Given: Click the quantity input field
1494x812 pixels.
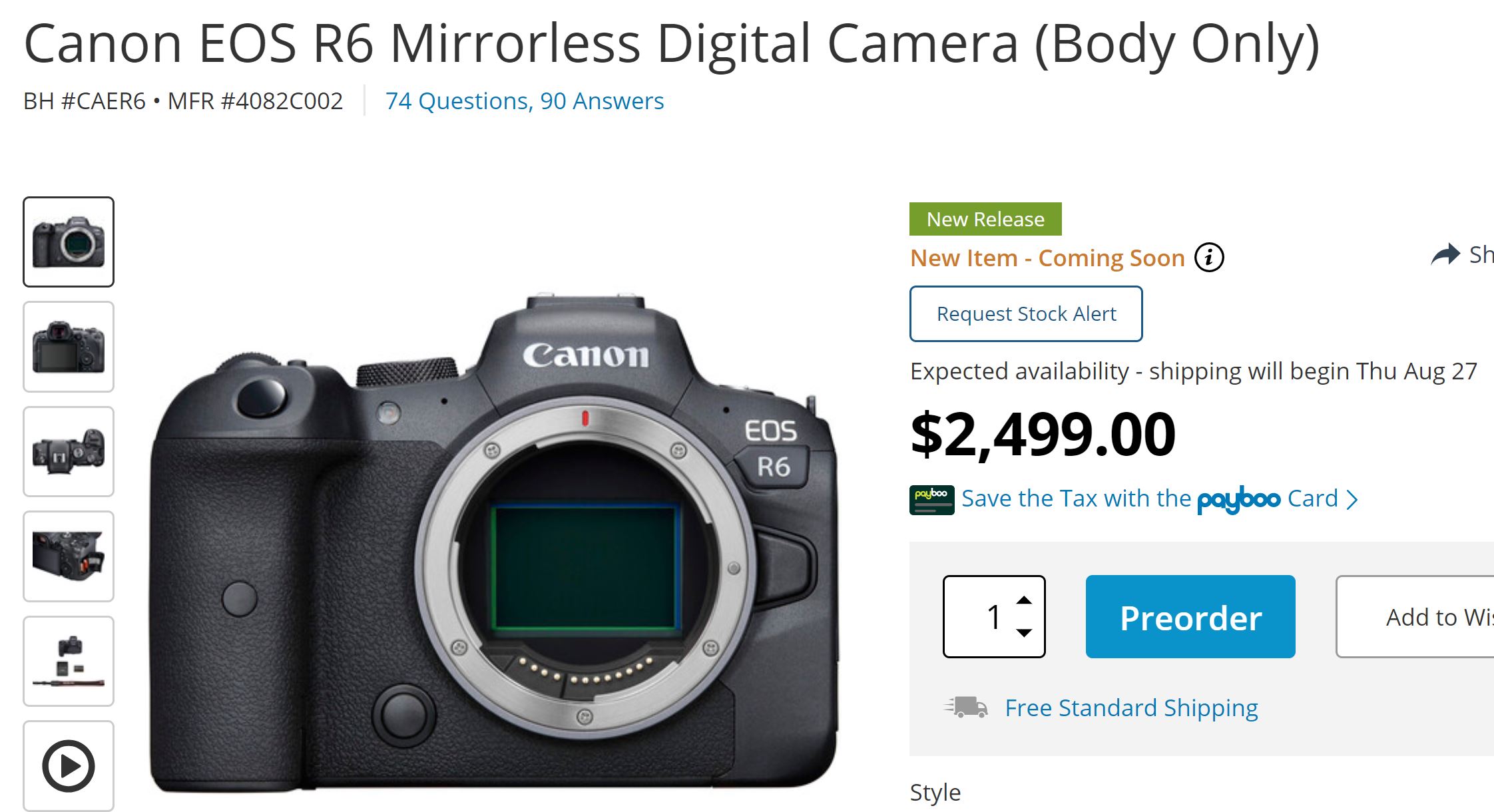Looking at the screenshot, I should click(984, 616).
